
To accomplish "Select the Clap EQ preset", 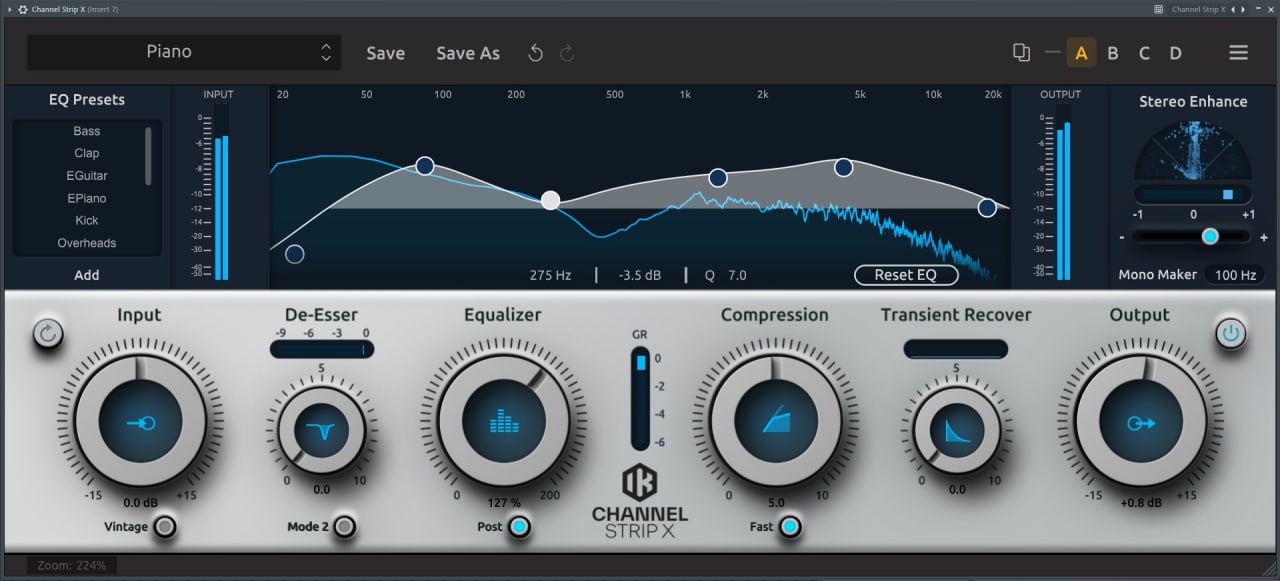I will point(87,153).
